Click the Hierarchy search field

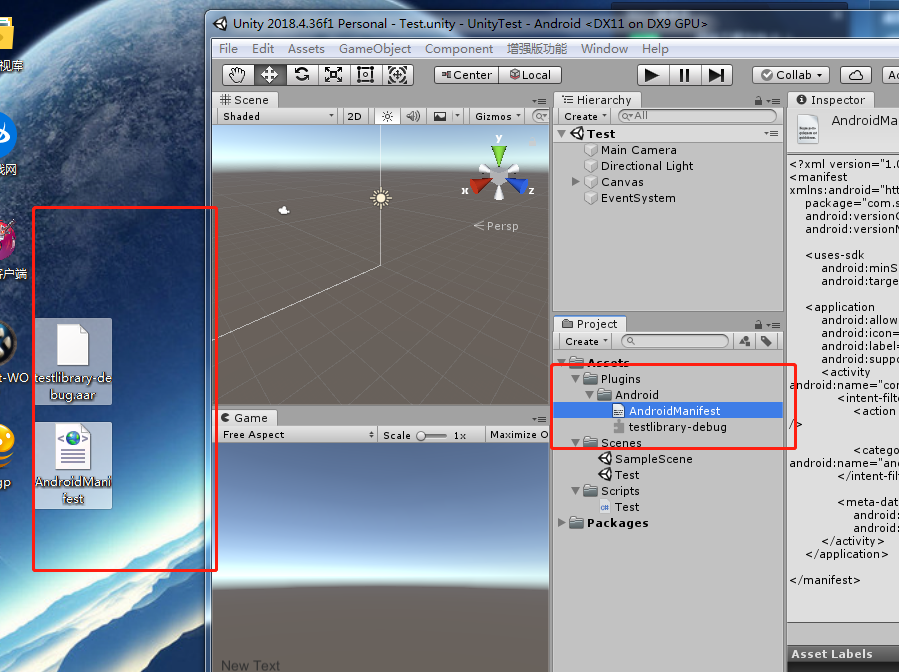click(x=697, y=116)
